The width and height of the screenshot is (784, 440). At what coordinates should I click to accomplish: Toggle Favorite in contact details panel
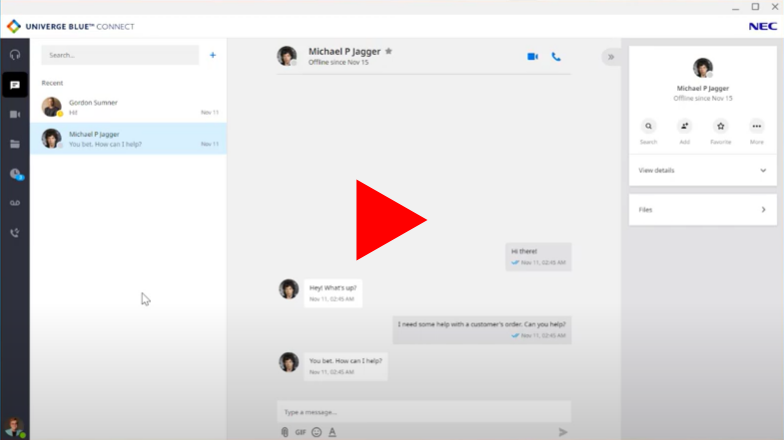[x=720, y=127]
